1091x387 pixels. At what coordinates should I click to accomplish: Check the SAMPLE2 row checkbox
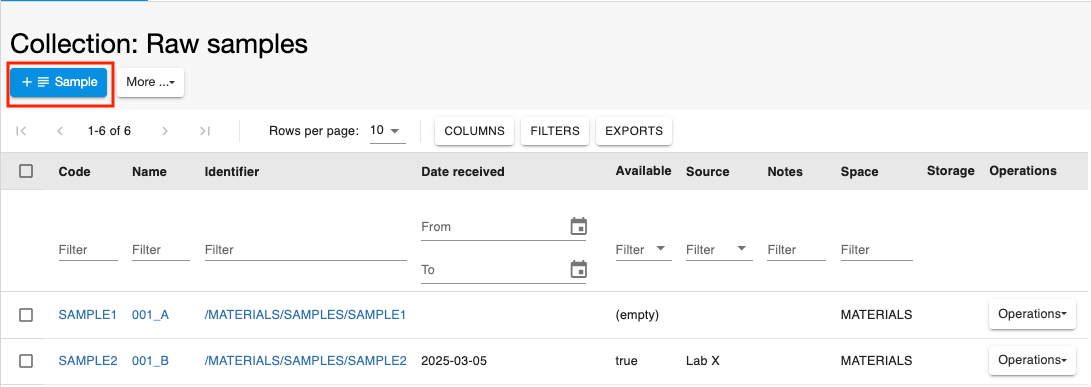(x=26, y=361)
